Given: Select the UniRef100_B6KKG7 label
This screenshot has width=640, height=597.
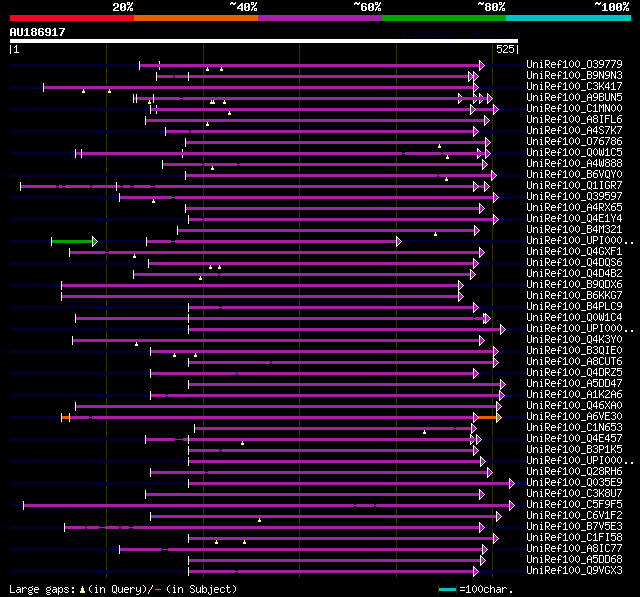Looking at the screenshot, I should [574, 296].
